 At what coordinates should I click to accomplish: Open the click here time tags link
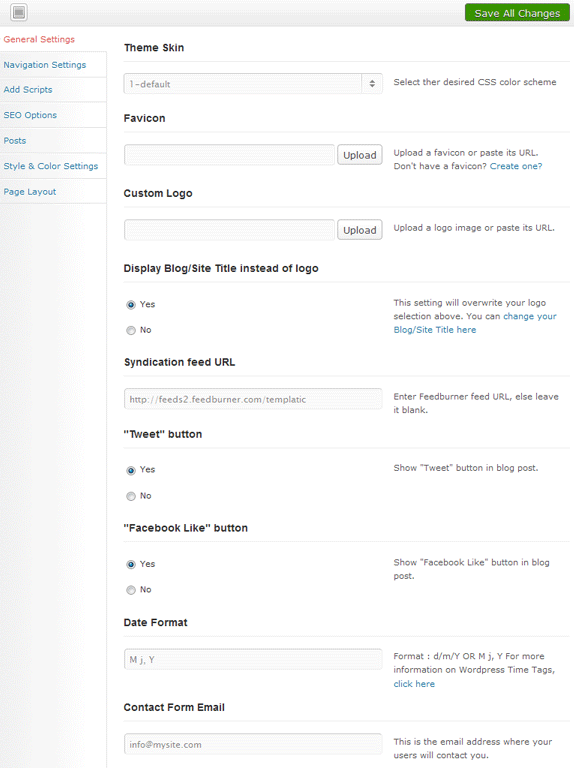pyautogui.click(x=414, y=684)
